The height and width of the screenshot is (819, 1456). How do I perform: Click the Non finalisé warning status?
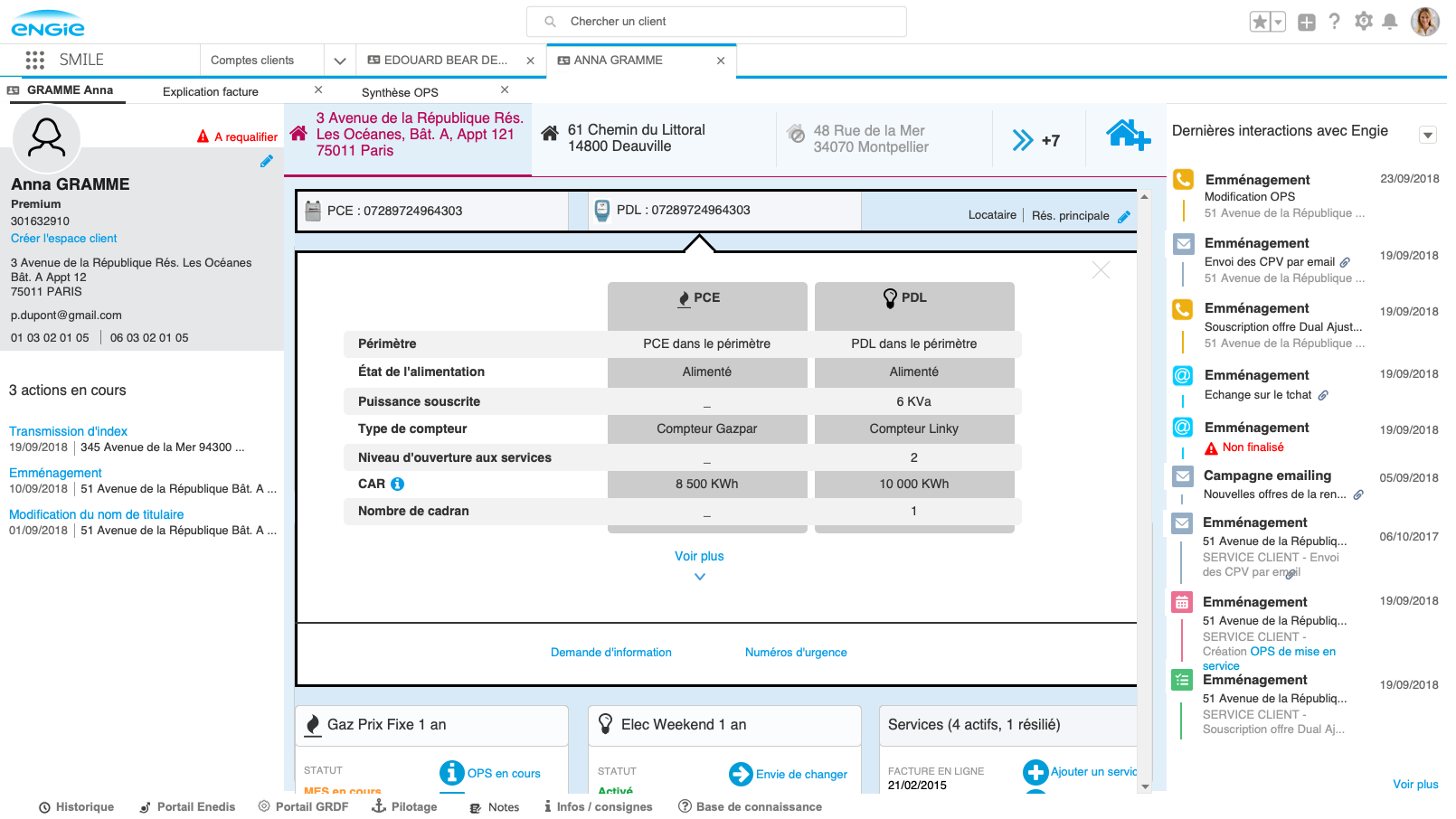tap(1244, 447)
